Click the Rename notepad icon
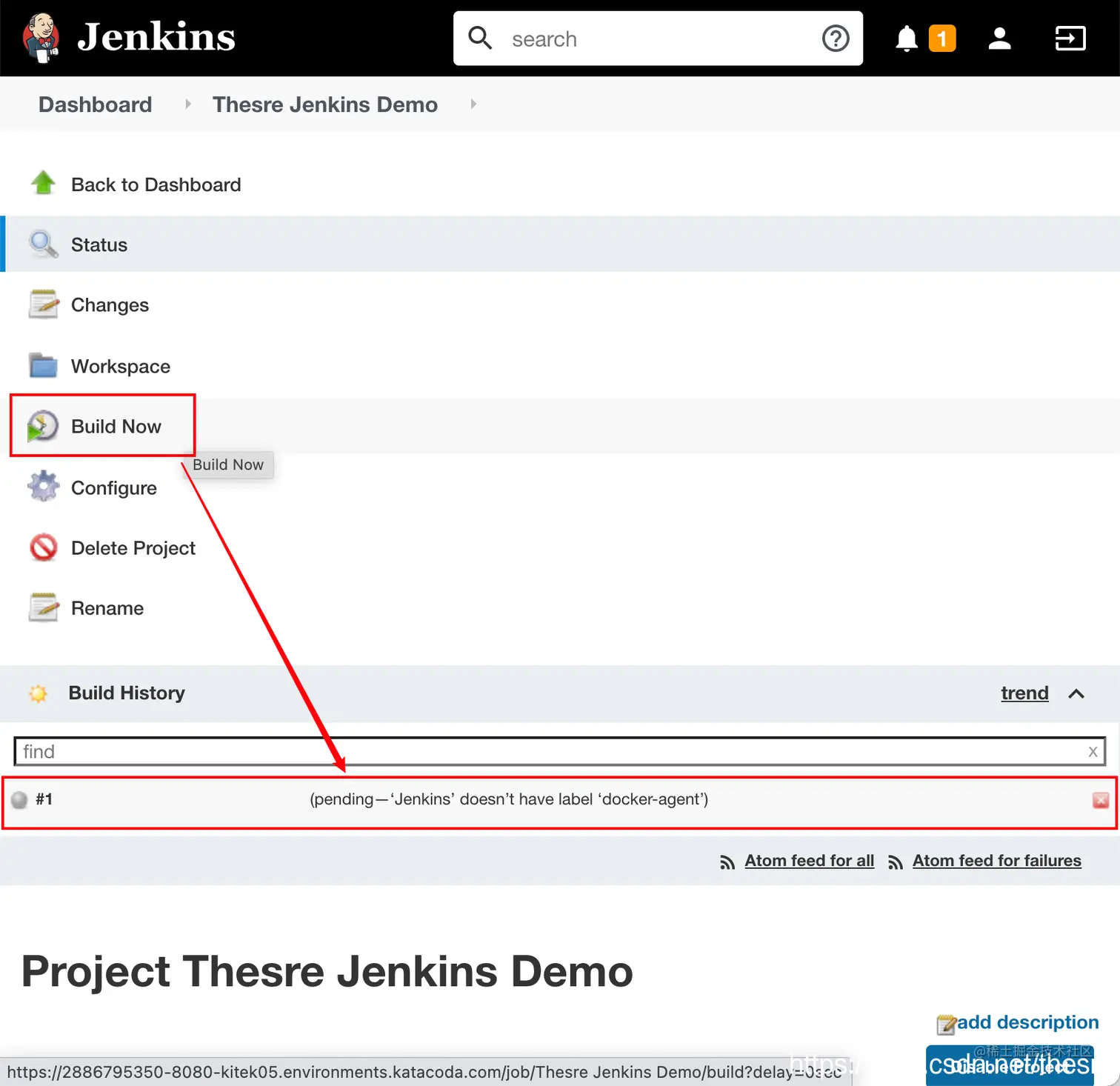 click(43, 607)
